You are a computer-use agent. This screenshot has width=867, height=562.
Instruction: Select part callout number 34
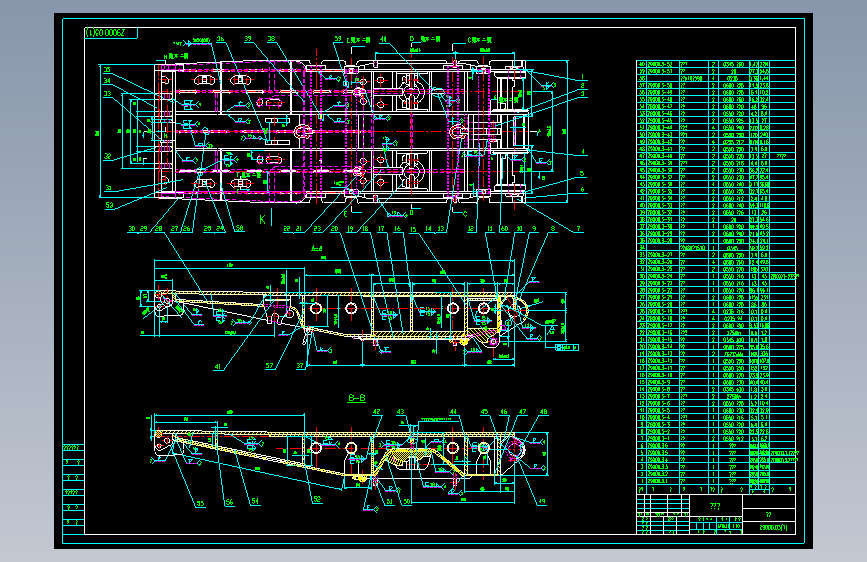(107, 81)
